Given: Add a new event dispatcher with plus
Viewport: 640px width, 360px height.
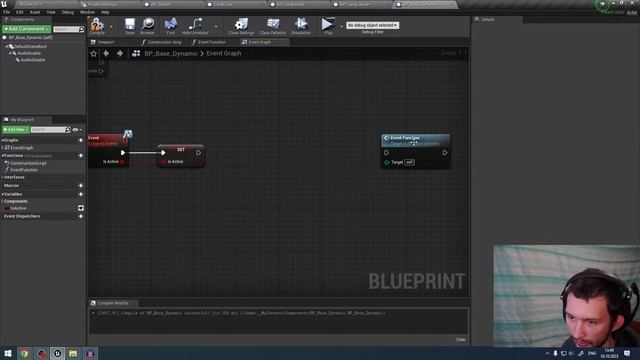Looking at the screenshot, I should [x=80, y=216].
